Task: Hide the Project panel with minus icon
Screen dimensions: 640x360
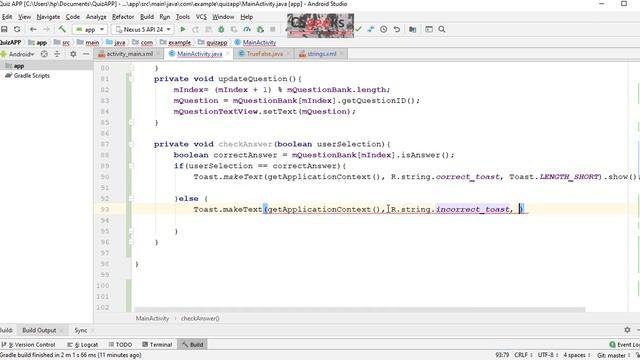Action: pos(86,54)
